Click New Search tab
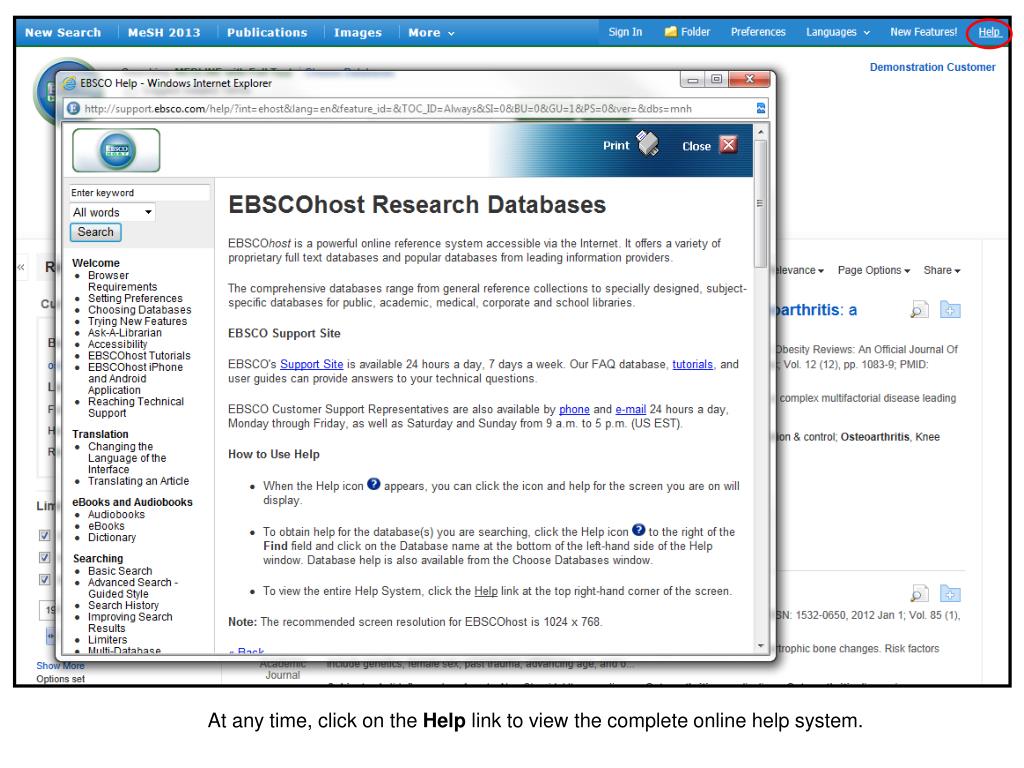The image size is (1024, 768). click(63, 32)
